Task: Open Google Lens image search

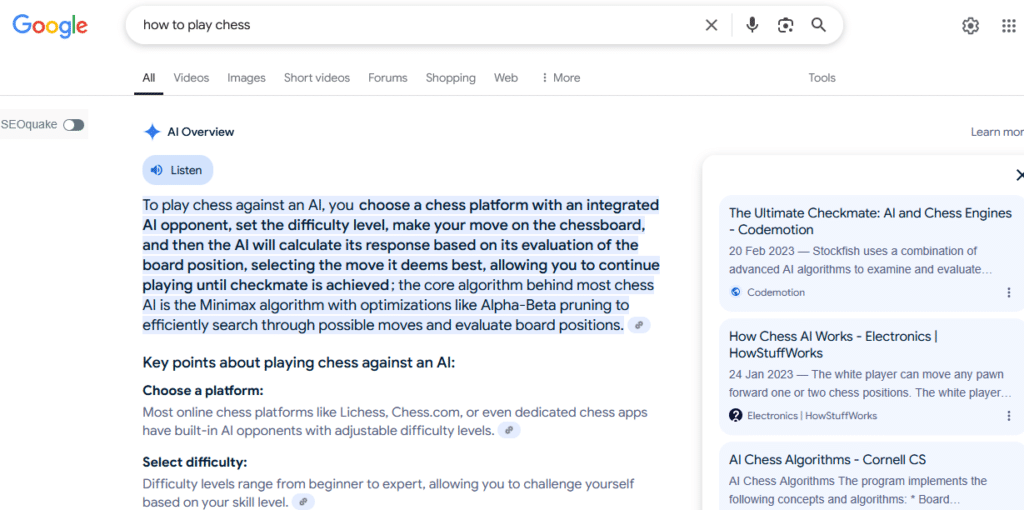Action: tap(785, 25)
